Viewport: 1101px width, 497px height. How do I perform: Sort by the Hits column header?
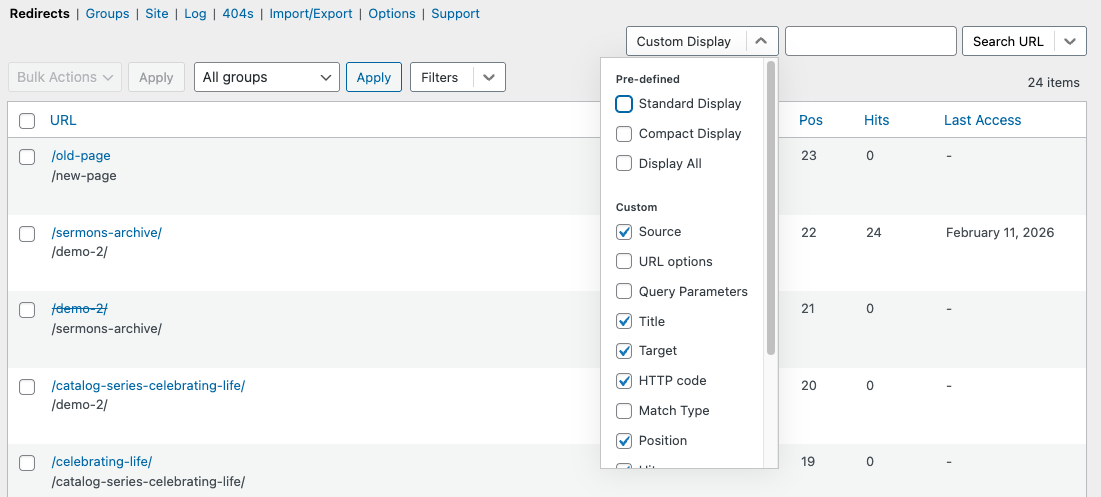tap(876, 120)
